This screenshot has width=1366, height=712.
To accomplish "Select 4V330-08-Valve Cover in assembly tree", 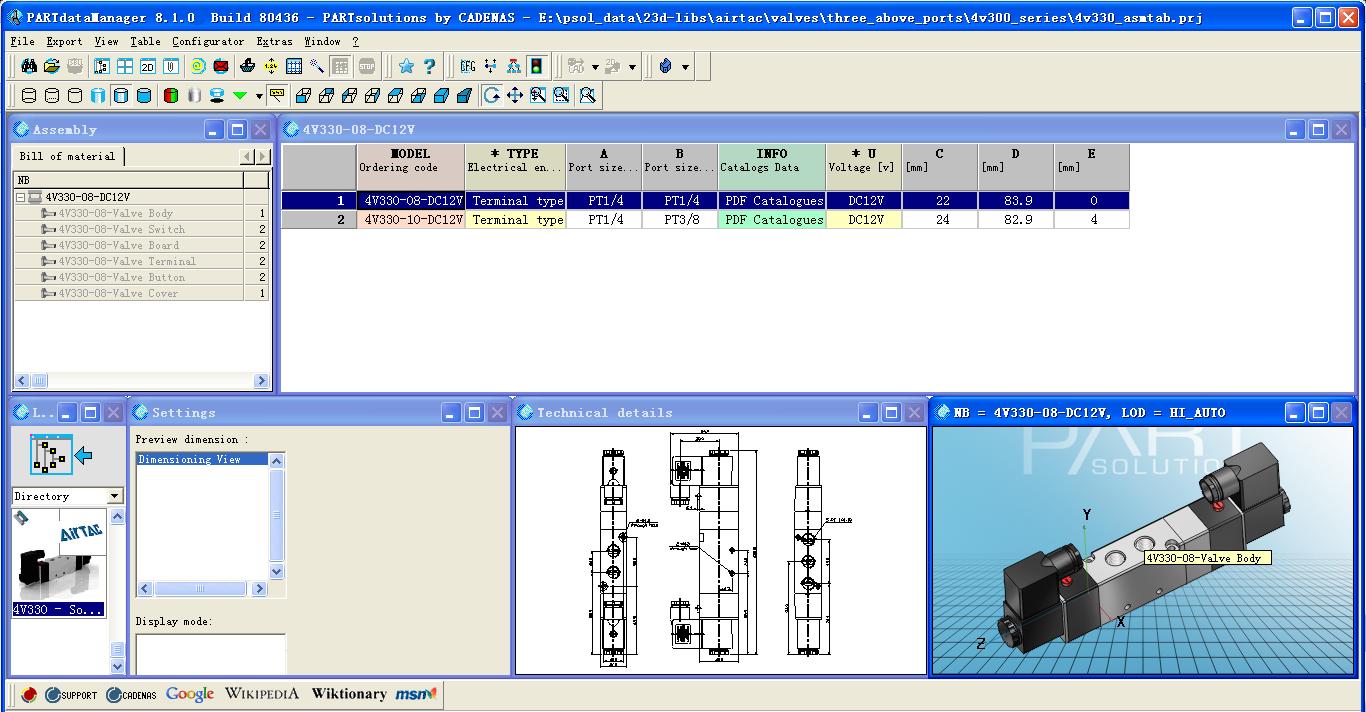I will click(118, 293).
